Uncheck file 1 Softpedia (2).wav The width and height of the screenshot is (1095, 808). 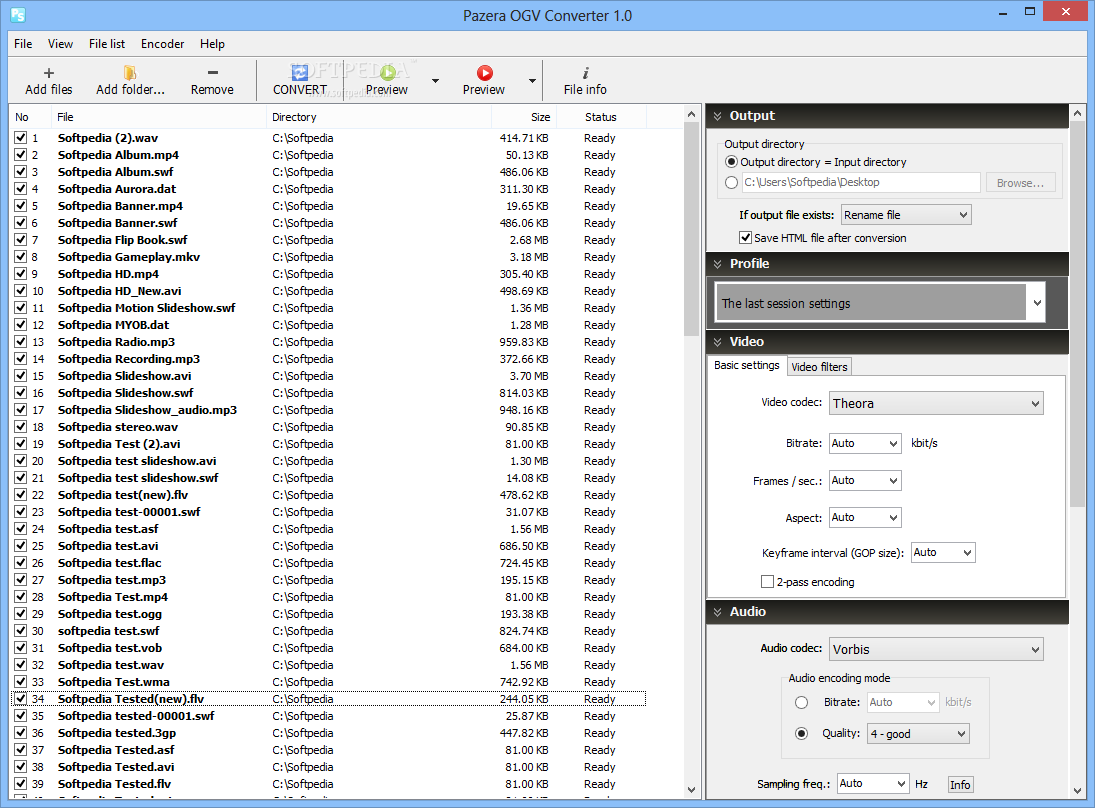[20, 138]
